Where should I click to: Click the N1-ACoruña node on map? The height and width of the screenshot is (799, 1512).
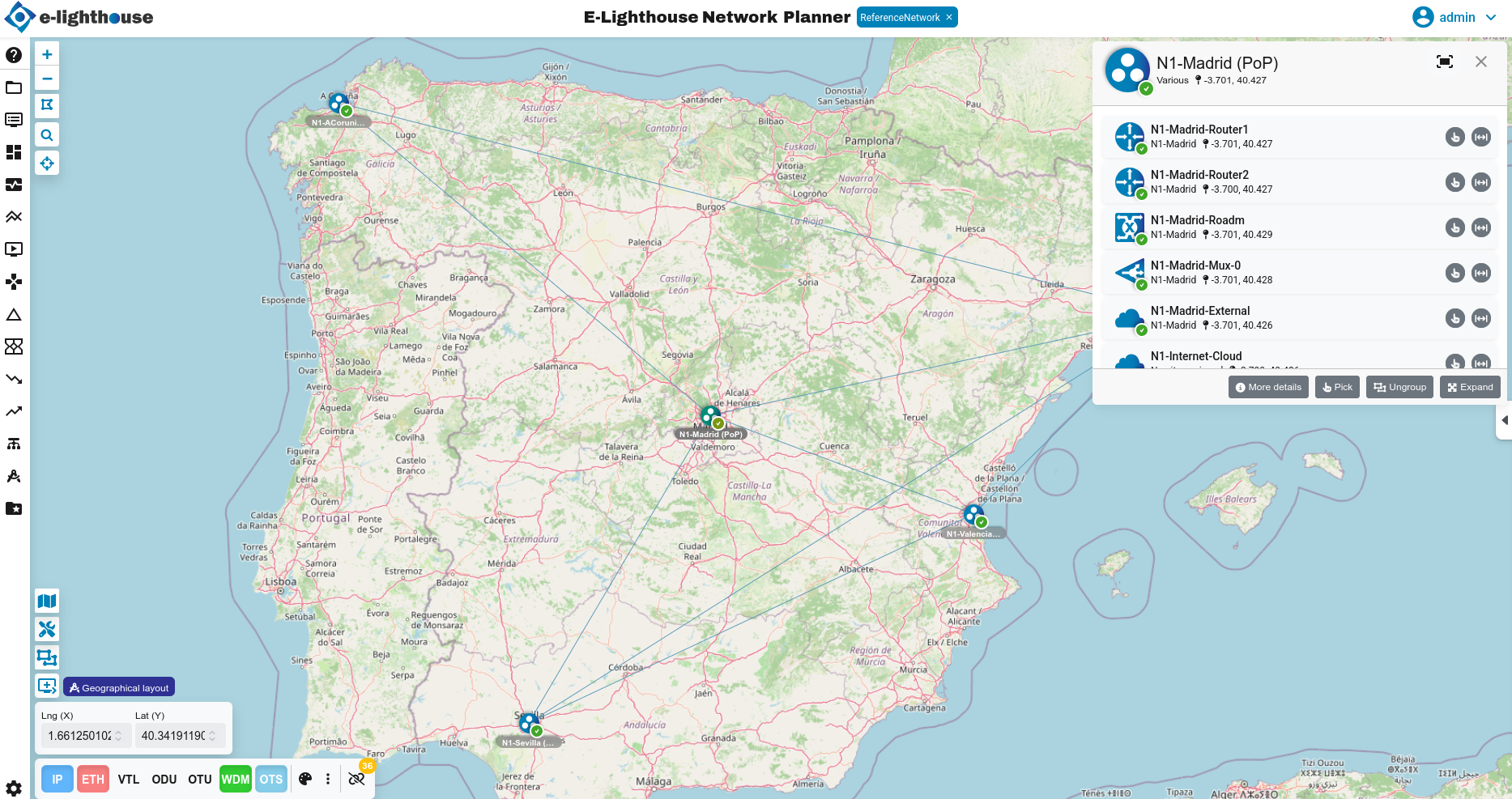click(339, 104)
